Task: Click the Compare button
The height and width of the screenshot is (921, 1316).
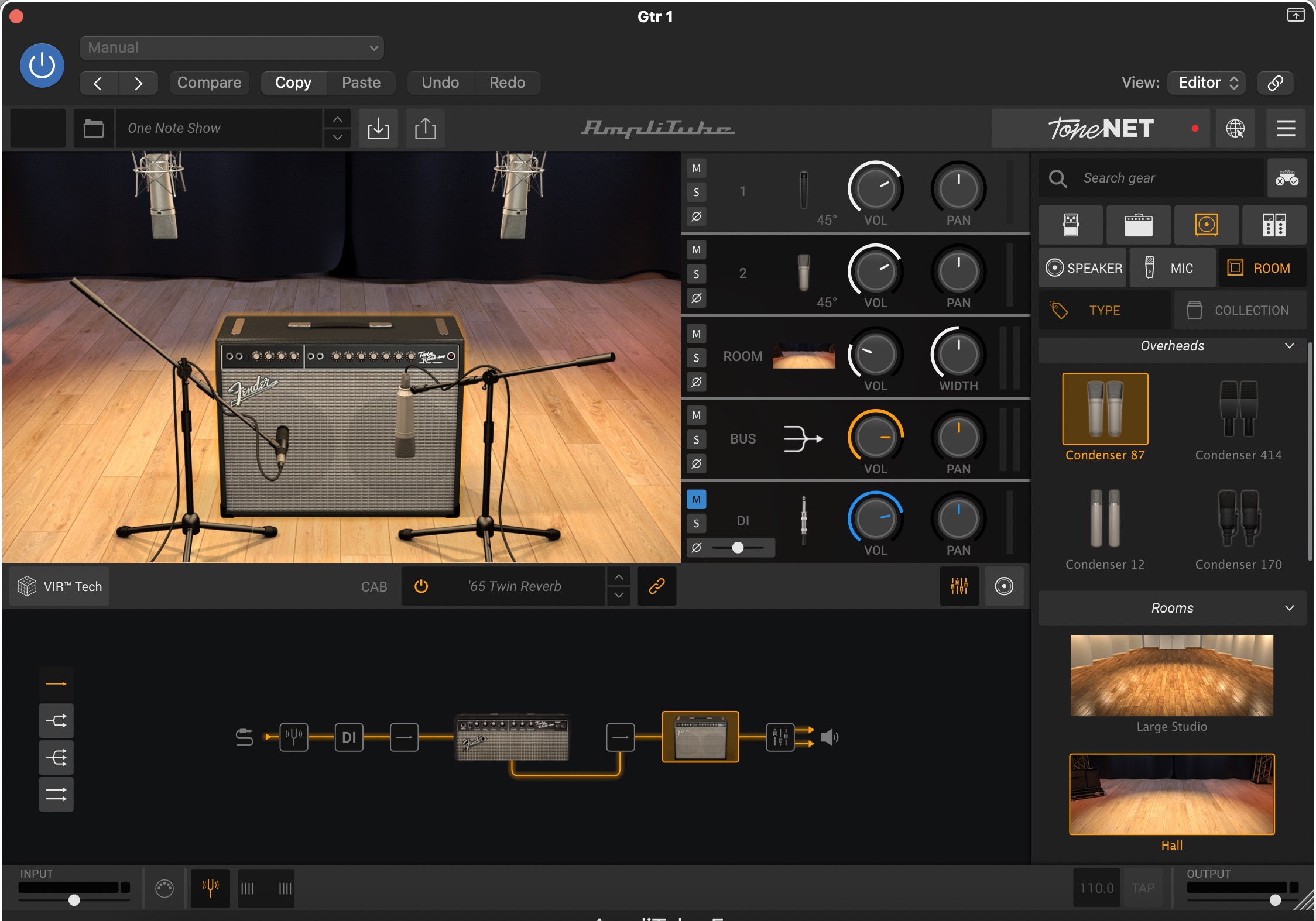Action: pos(209,83)
